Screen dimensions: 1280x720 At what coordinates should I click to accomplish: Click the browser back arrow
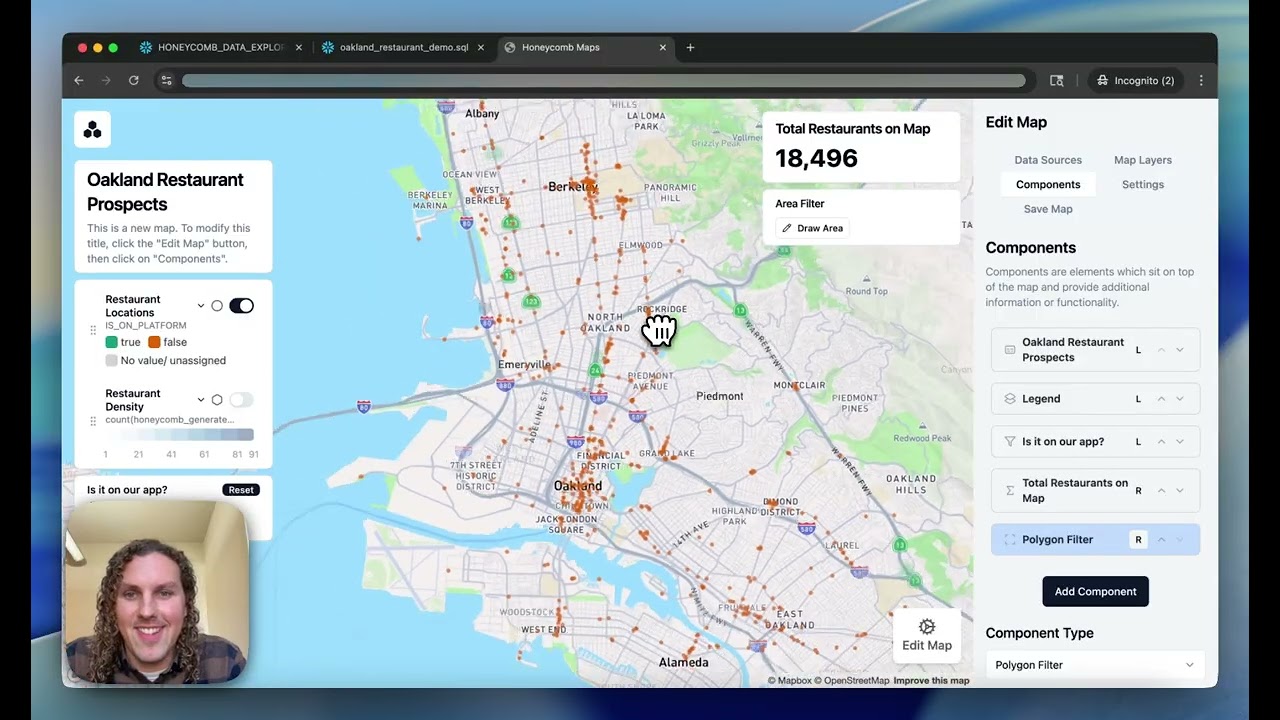click(x=79, y=80)
